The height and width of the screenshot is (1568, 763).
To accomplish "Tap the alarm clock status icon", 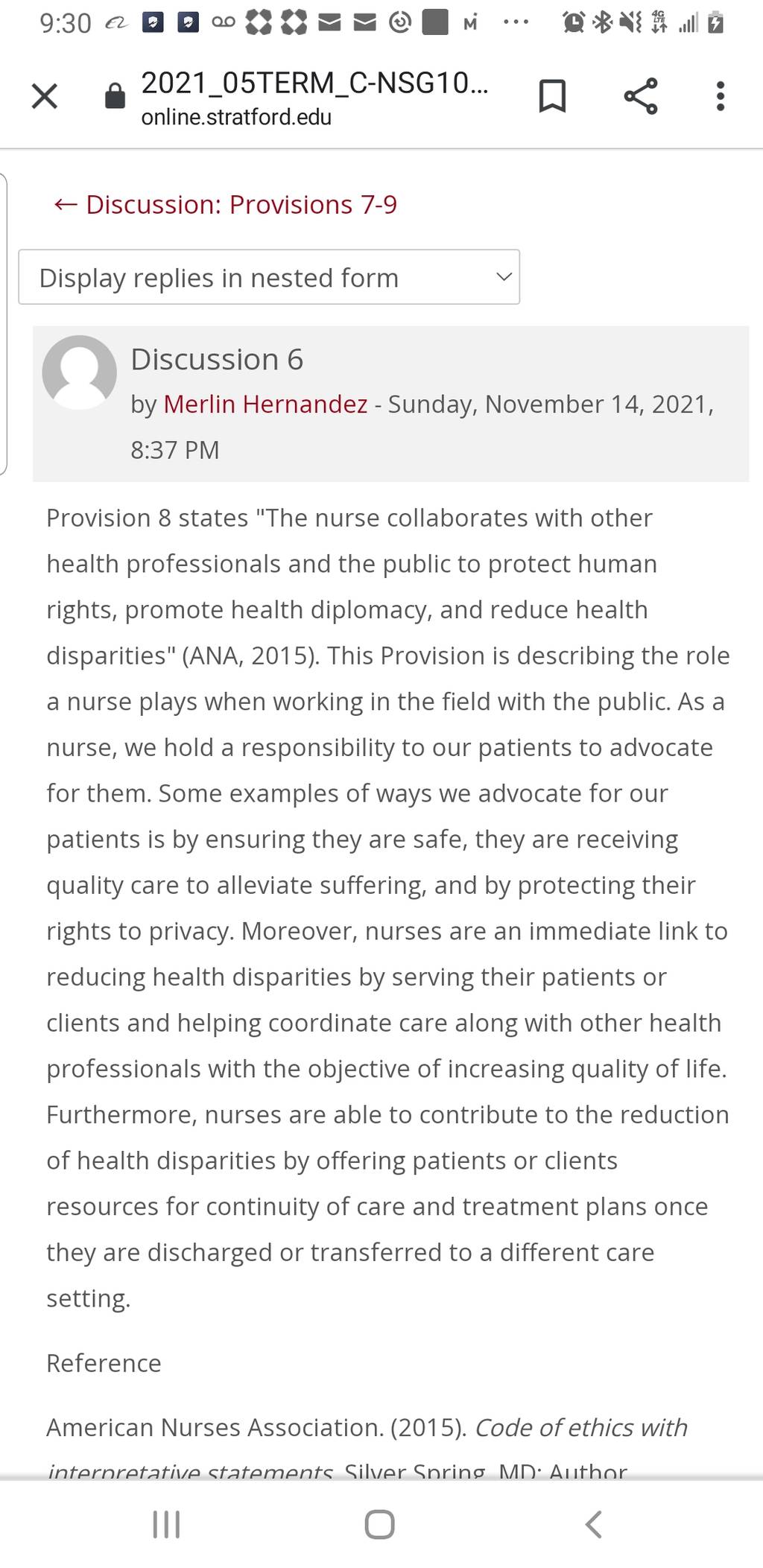I will point(574,23).
